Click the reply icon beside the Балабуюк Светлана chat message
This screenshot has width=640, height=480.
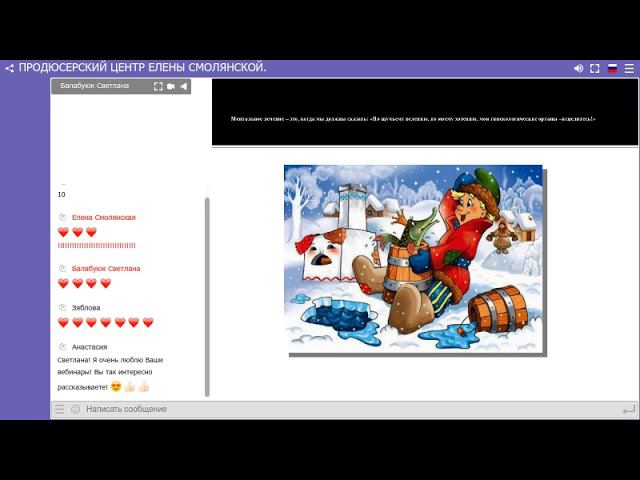coord(62,268)
